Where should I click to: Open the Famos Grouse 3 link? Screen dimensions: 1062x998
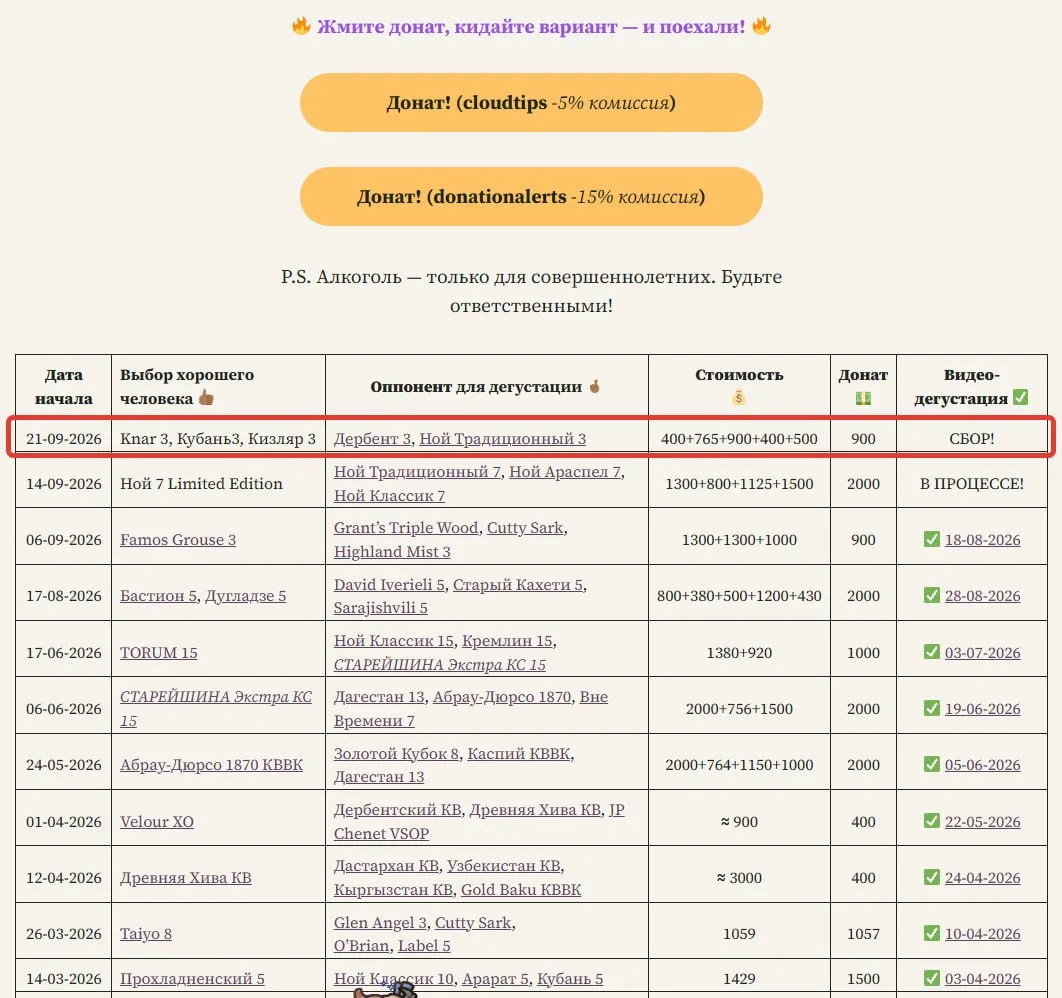point(178,540)
